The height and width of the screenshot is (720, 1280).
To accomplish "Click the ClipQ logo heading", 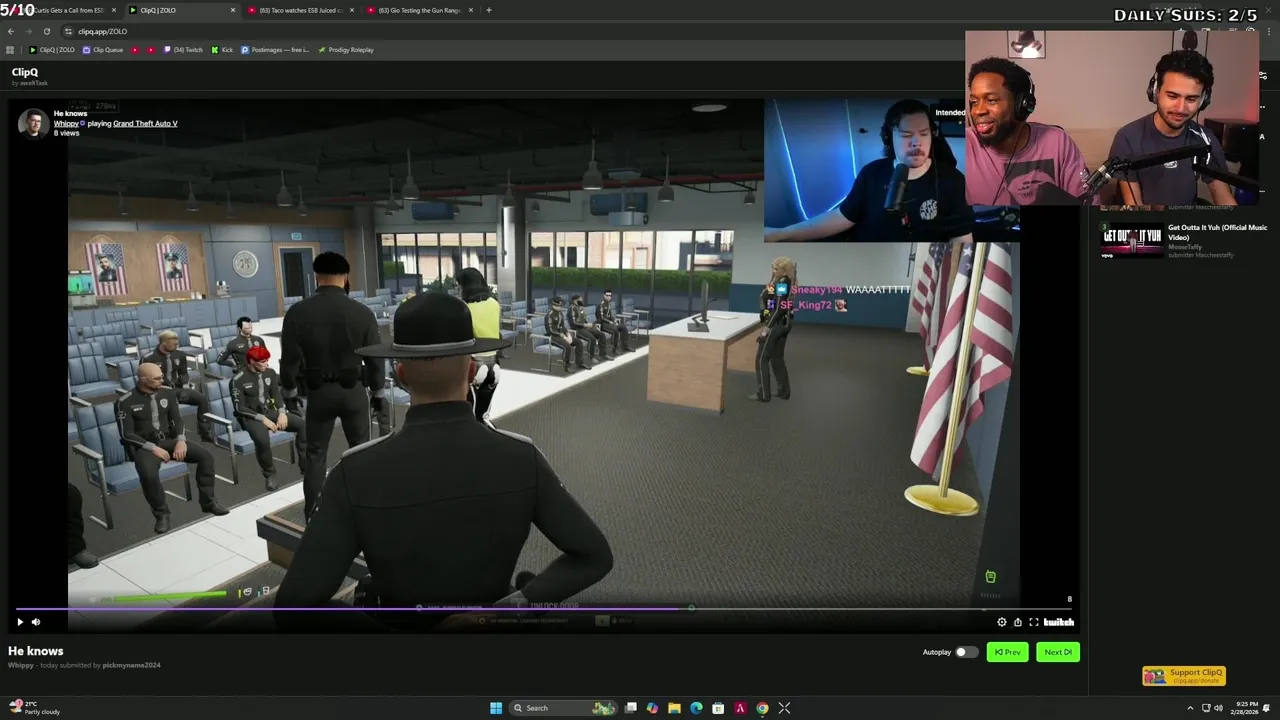I will [25, 72].
